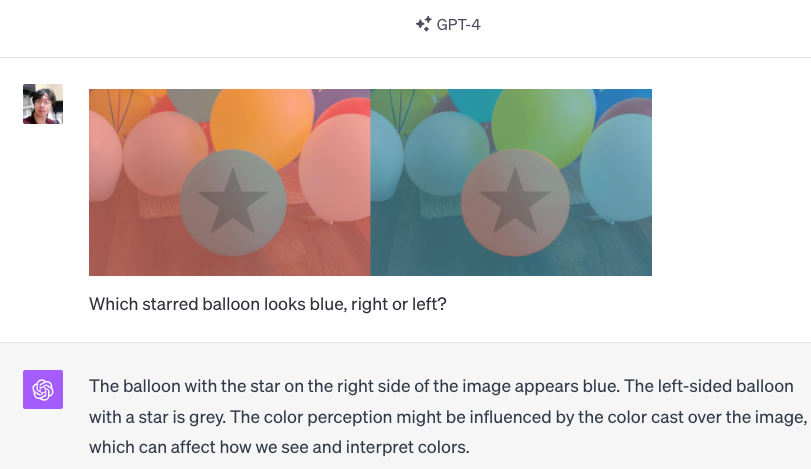Click the reply text "with a star is grey"
The height and width of the screenshot is (469, 811).
[x=157, y=417]
